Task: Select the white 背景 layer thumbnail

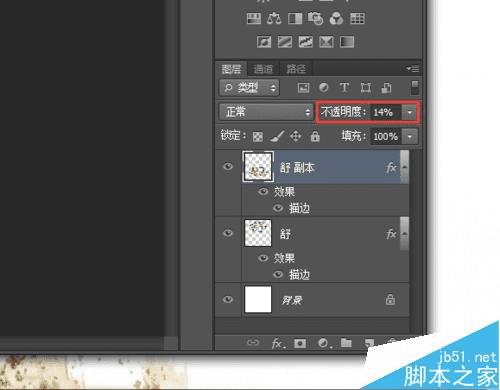Action: click(x=258, y=299)
